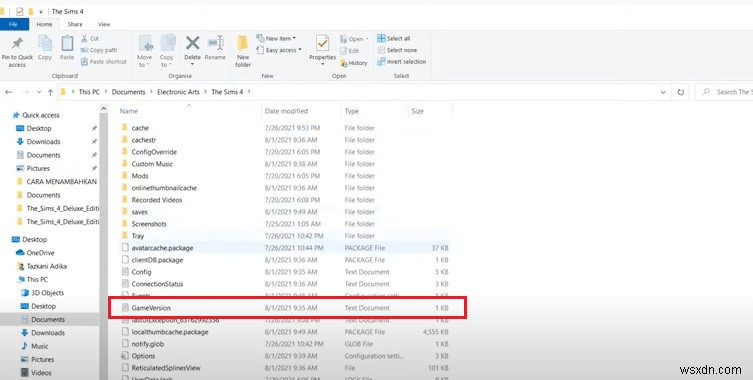This screenshot has height=380, width=753.
Task: Sort by Type column header
Action: point(352,111)
